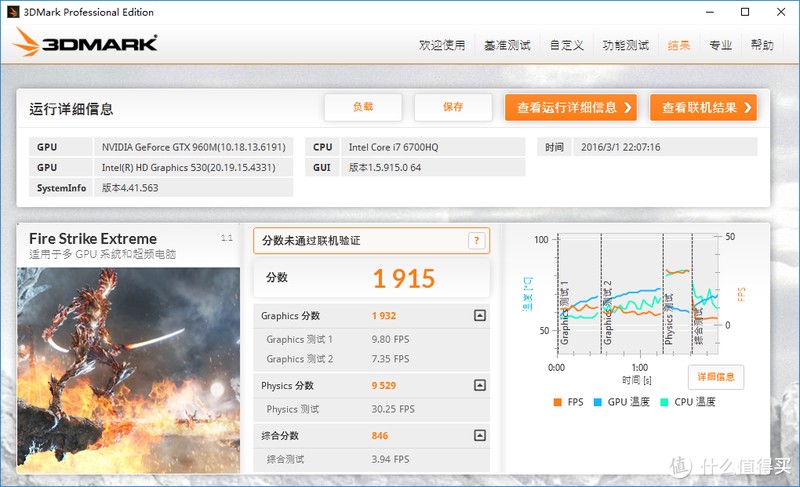Open the 帮助 tab

point(762,45)
